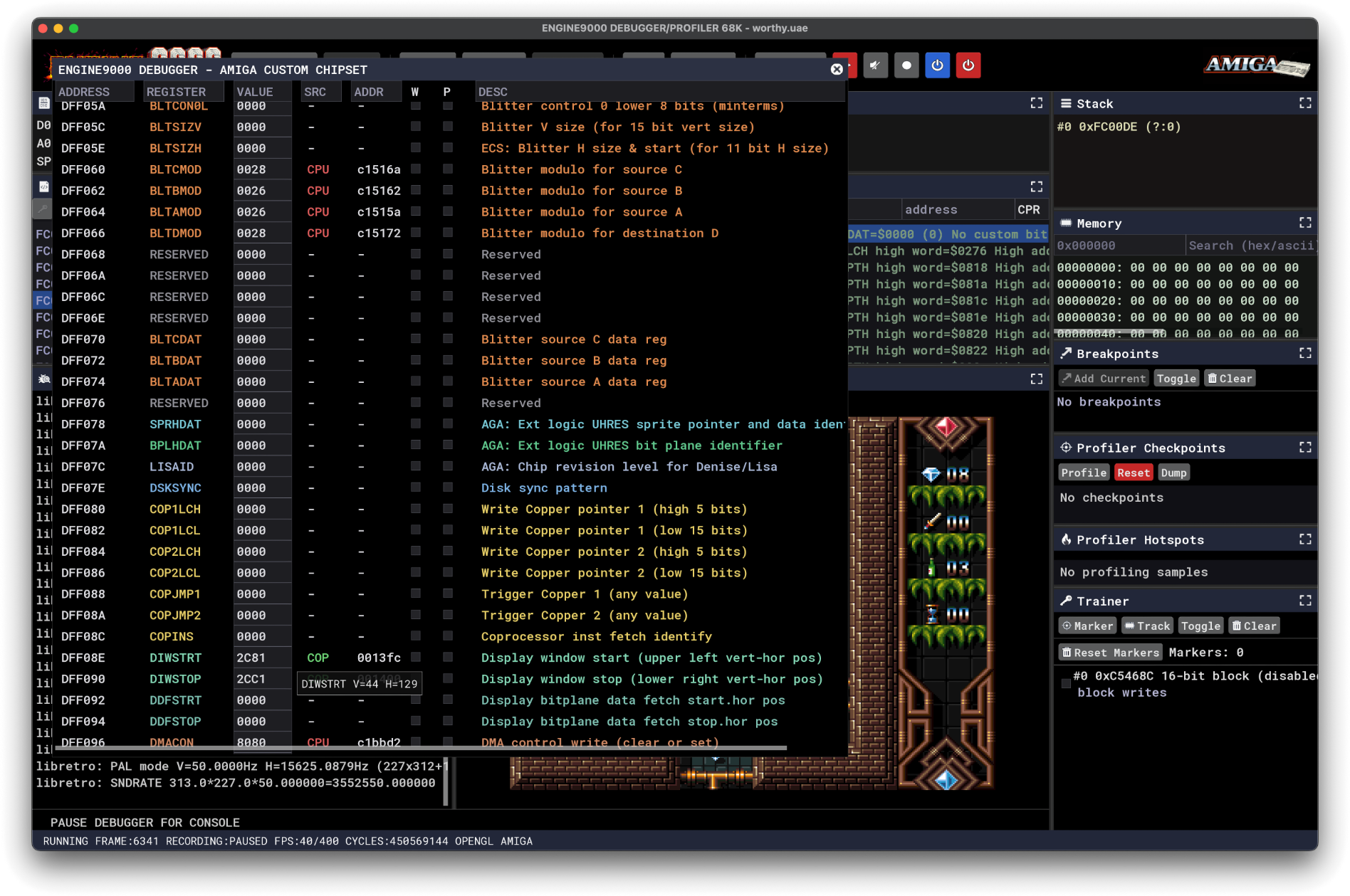Click the VALUE column header

tap(263, 92)
